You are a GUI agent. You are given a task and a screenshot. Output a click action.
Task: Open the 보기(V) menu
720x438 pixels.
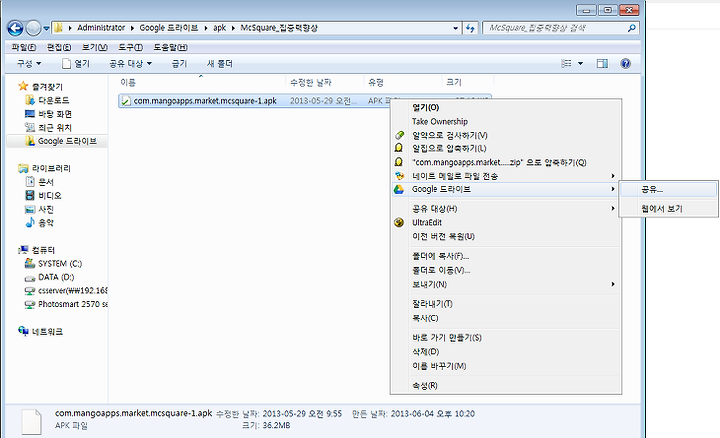[95, 47]
